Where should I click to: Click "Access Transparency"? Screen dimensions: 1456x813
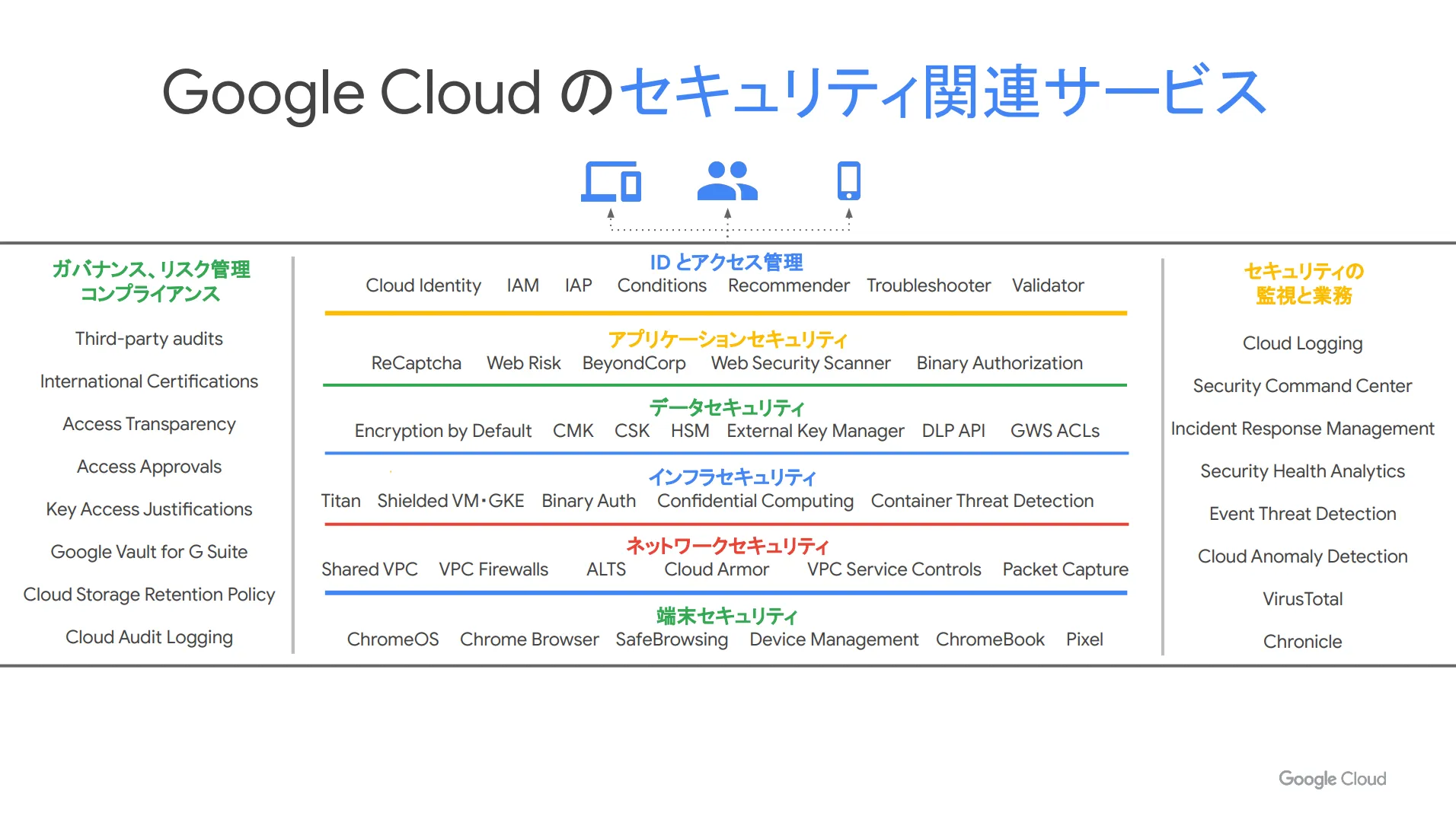(149, 425)
